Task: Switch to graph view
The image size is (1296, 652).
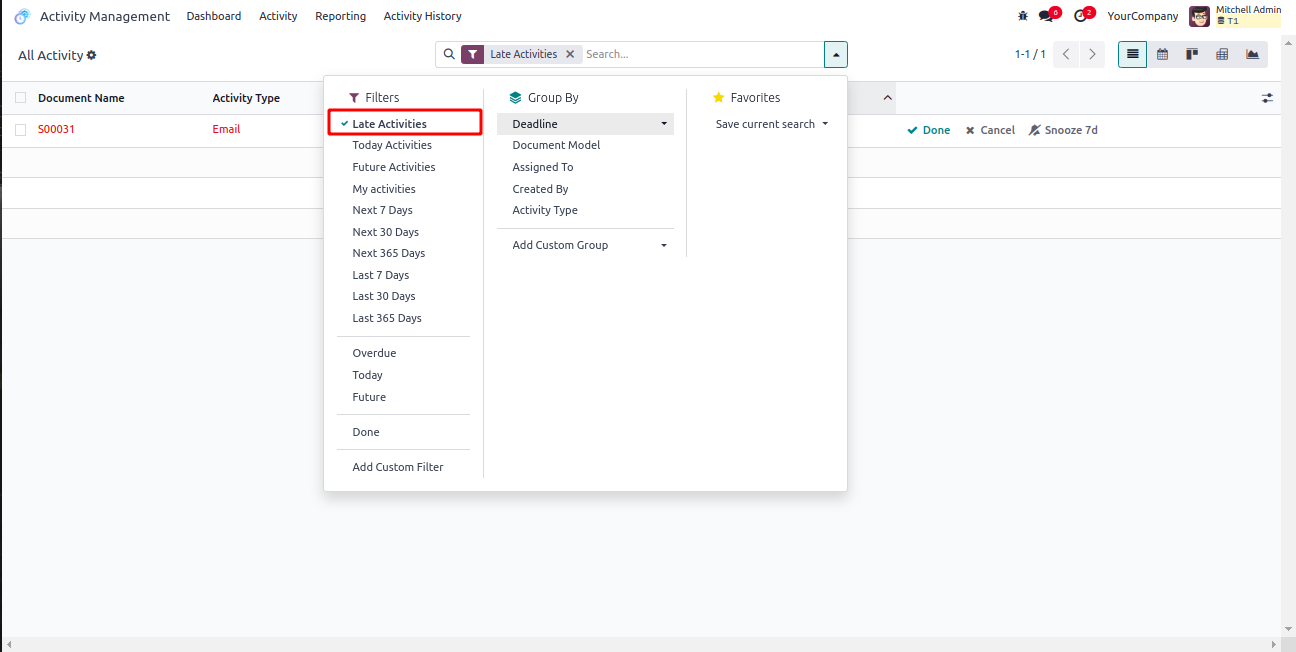Action: point(1252,54)
